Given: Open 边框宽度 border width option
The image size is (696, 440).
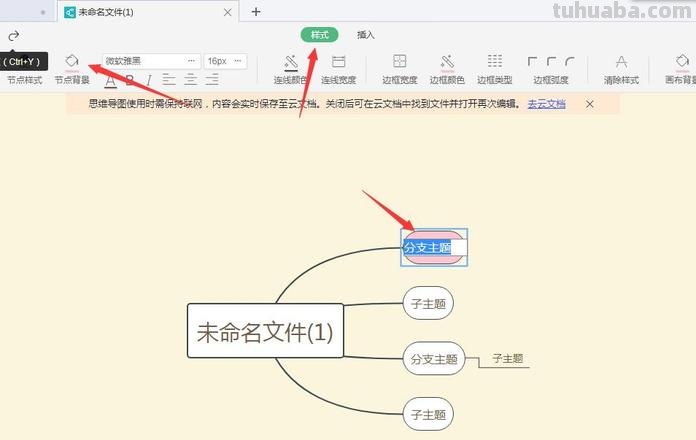Looking at the screenshot, I should [x=399, y=69].
